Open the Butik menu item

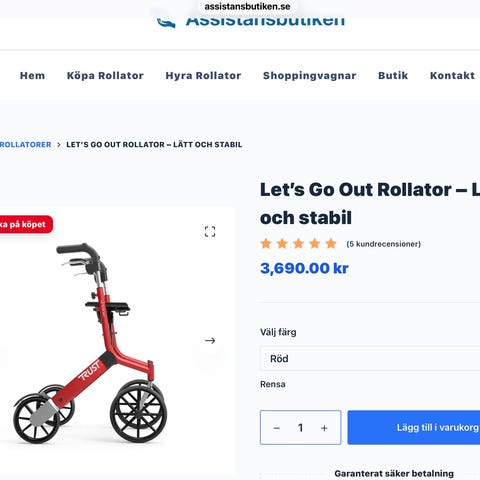[393, 76]
